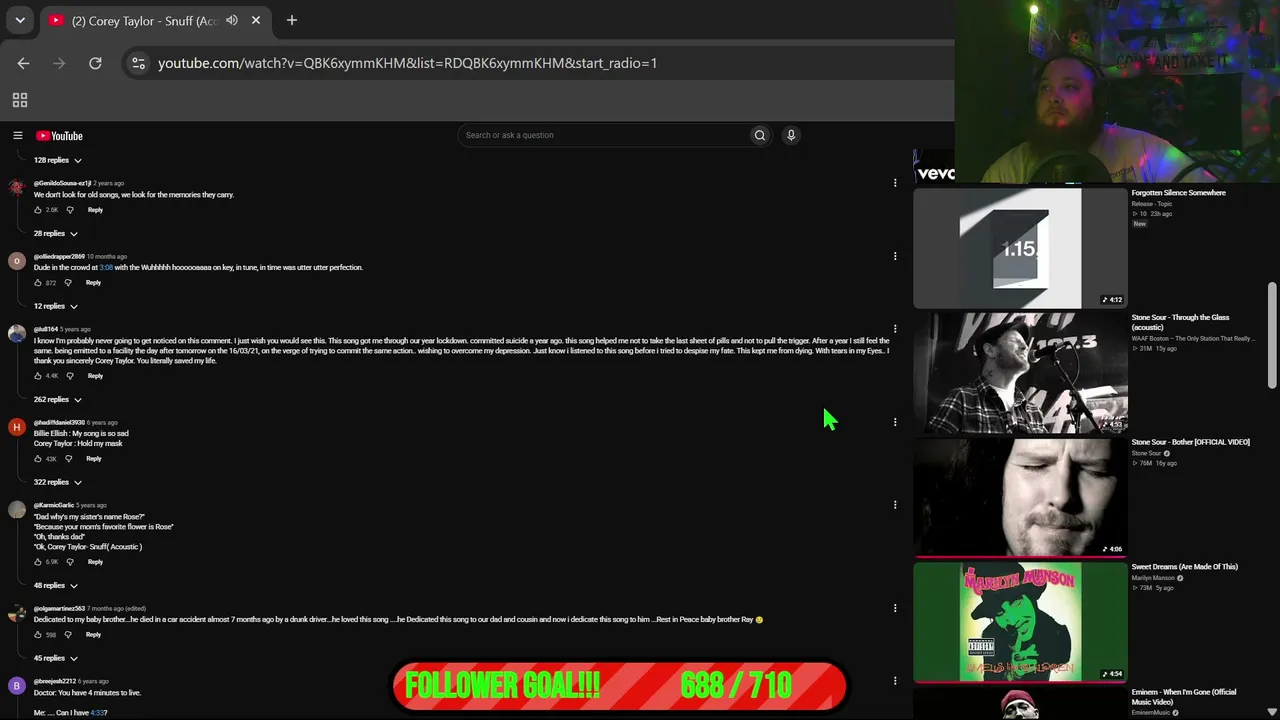Image resolution: width=1280 pixels, height=720 pixels.
Task: Play "Stone Sour - Through the Glass" thumbnail
Action: point(1020,373)
